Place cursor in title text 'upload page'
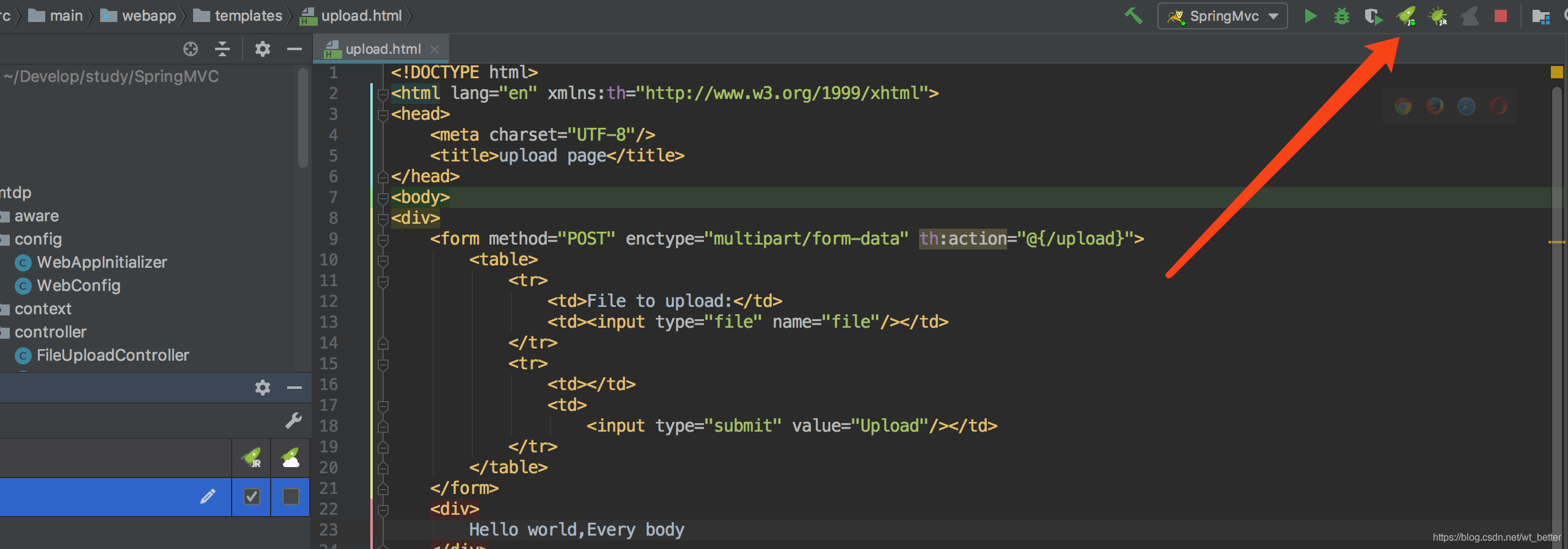Screen dimensions: 1568x549 (x=552, y=155)
